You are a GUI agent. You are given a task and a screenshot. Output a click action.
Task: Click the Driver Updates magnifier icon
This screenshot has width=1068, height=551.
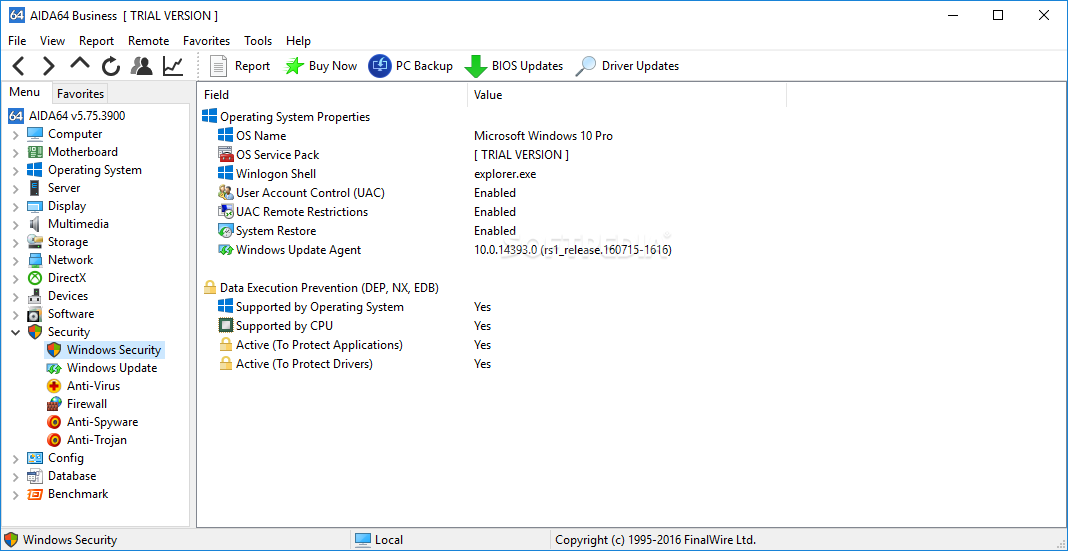585,66
